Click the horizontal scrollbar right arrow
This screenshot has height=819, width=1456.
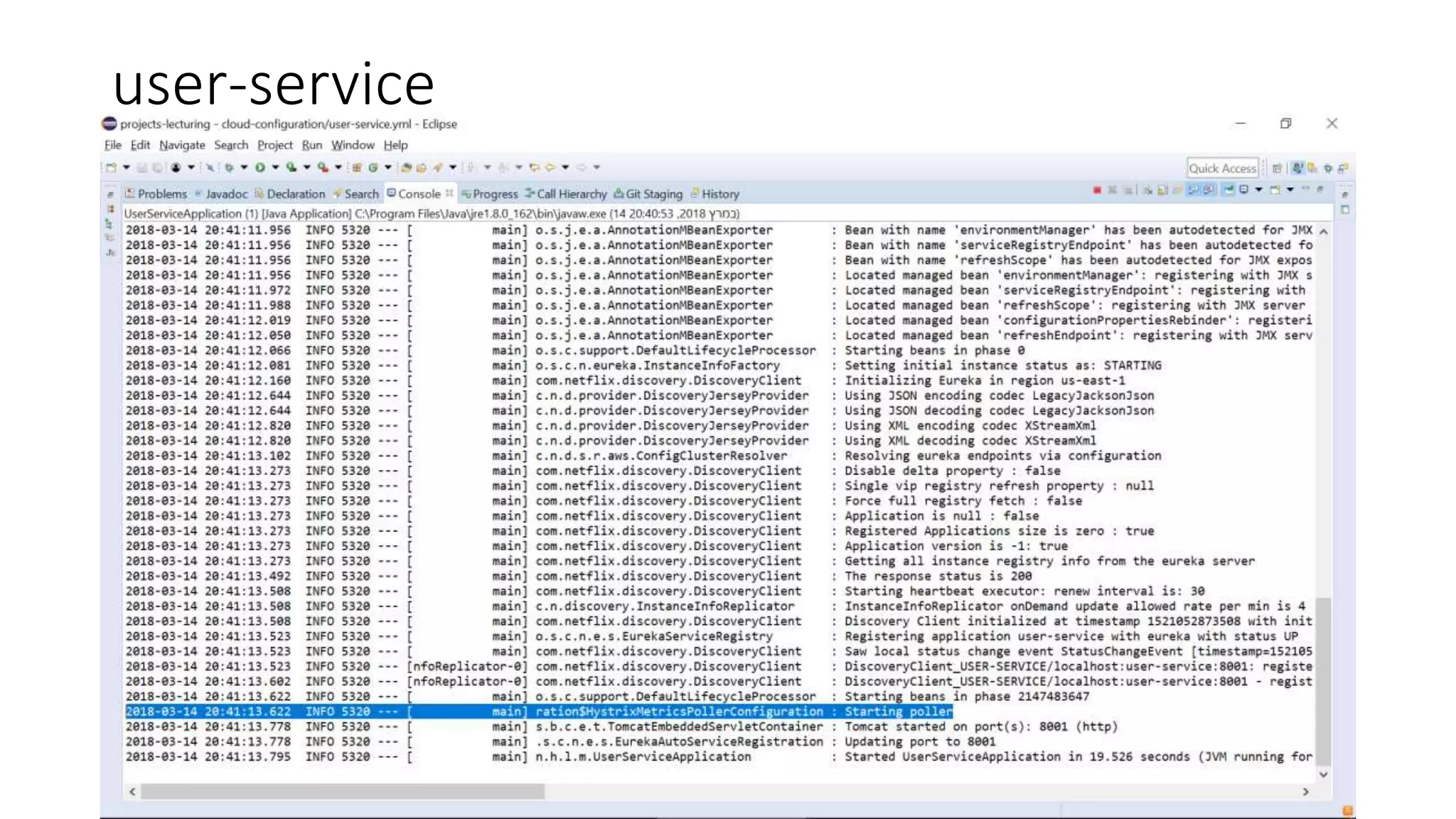[1305, 791]
